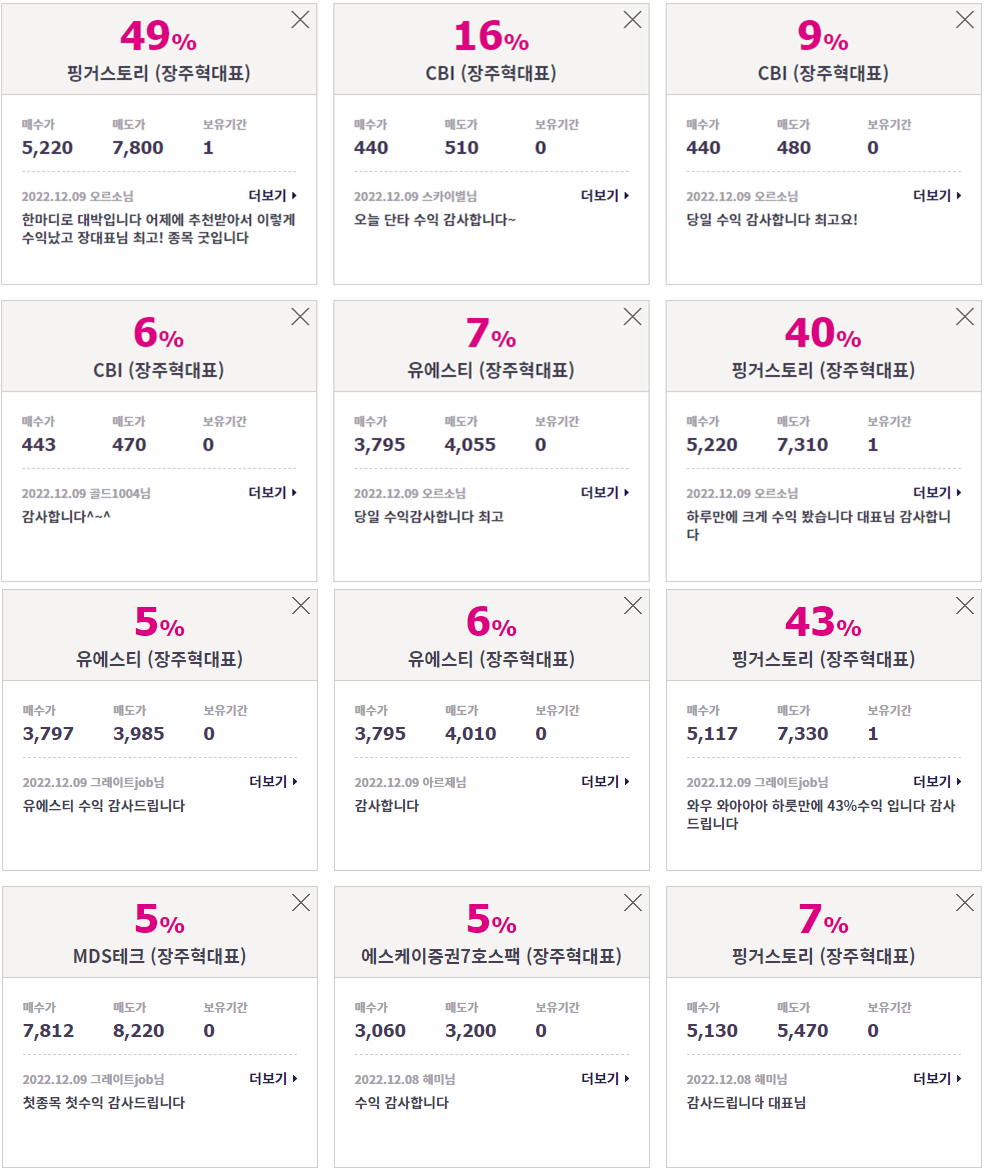
Task: Expand 더보기 on the 40% 핑거스토리 review
Action: [937, 493]
